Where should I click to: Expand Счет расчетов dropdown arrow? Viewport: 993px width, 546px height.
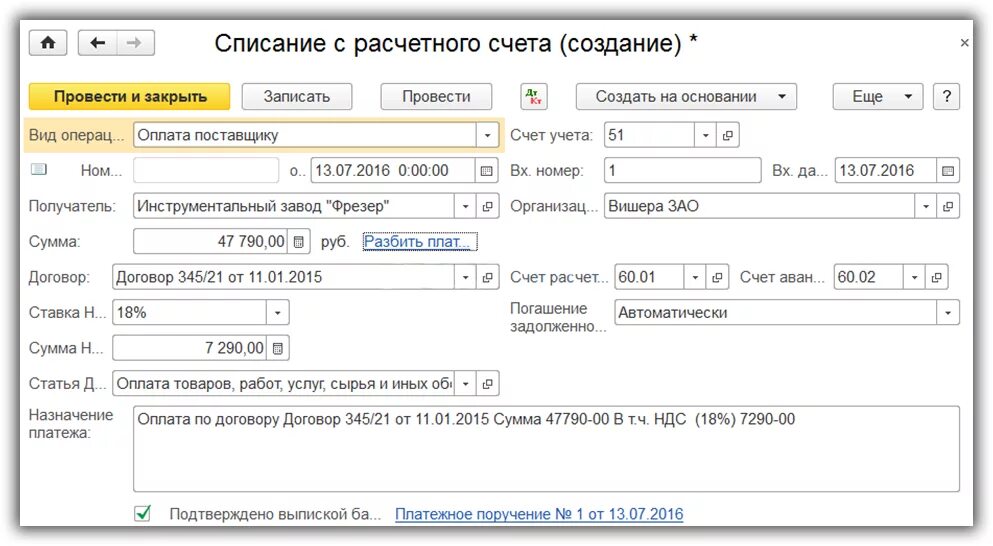[695, 277]
